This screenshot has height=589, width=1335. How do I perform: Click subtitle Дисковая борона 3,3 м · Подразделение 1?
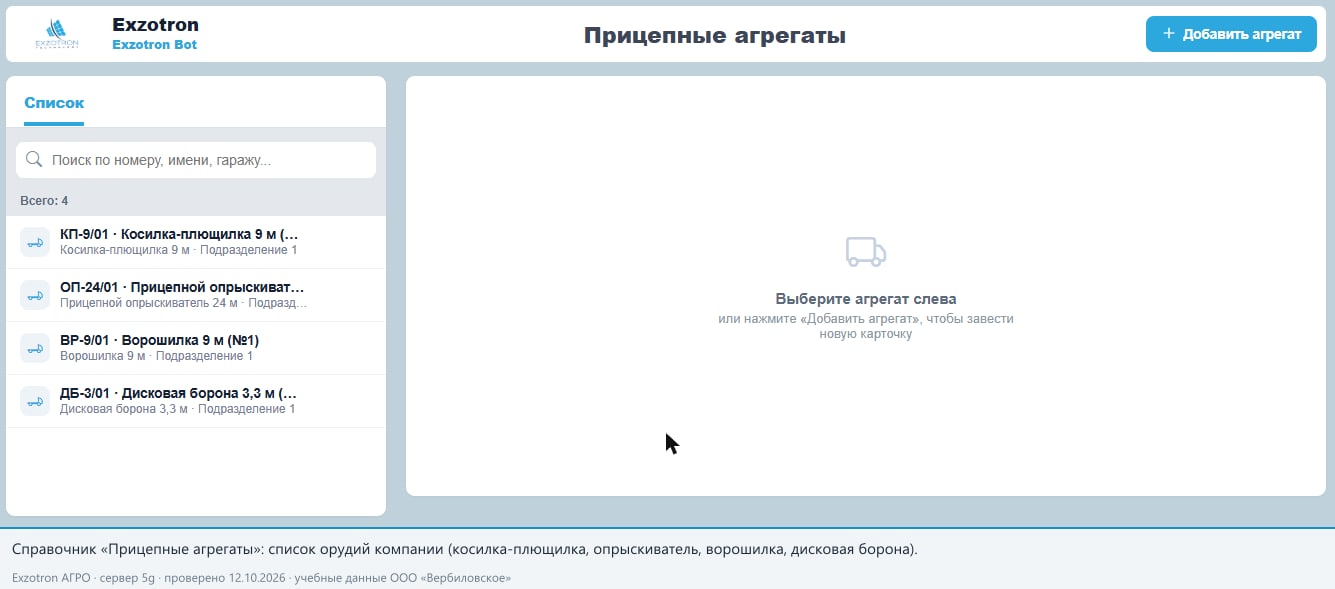[x=178, y=409]
